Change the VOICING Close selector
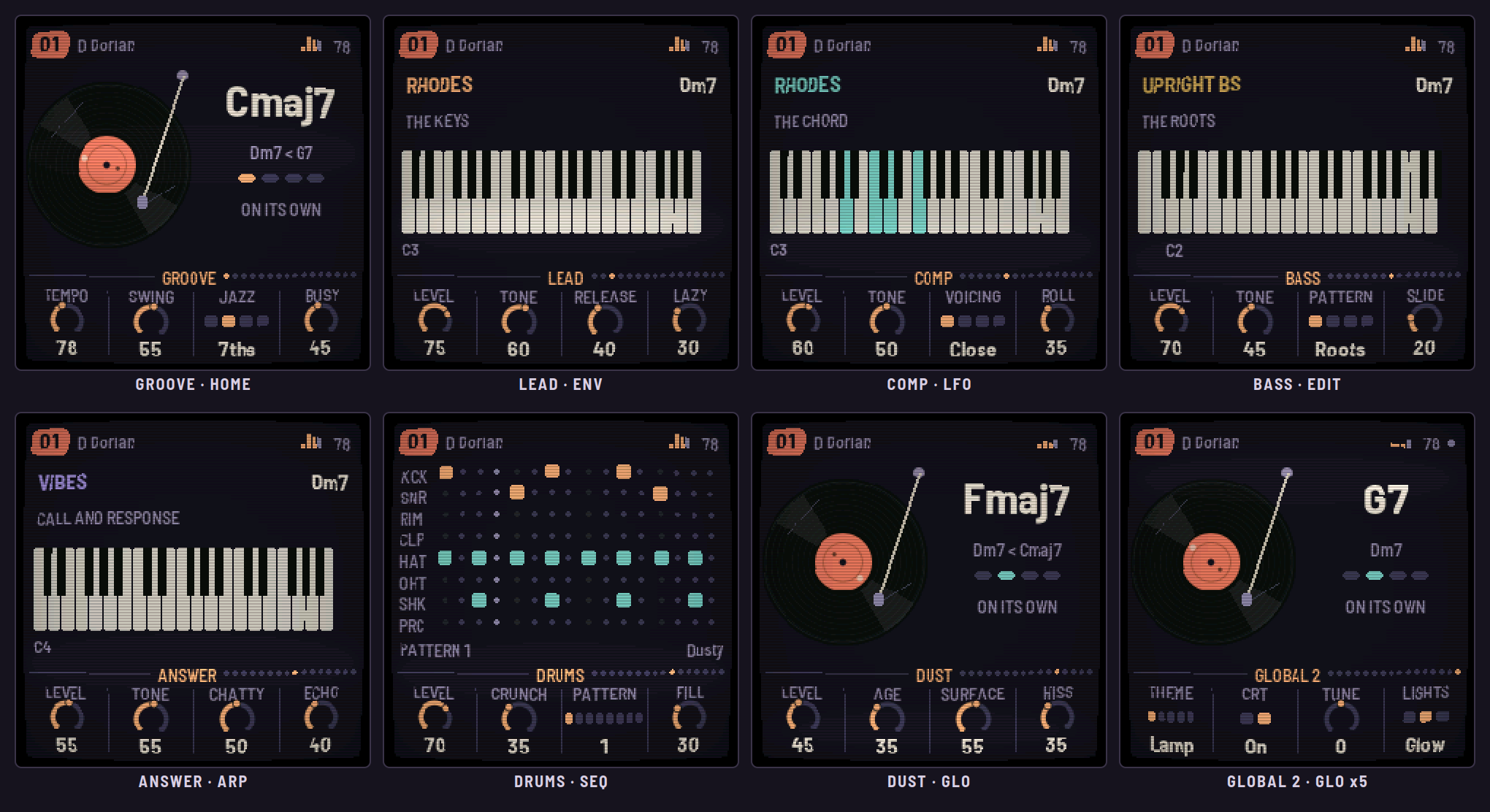This screenshot has width=1490, height=812. tap(973, 321)
